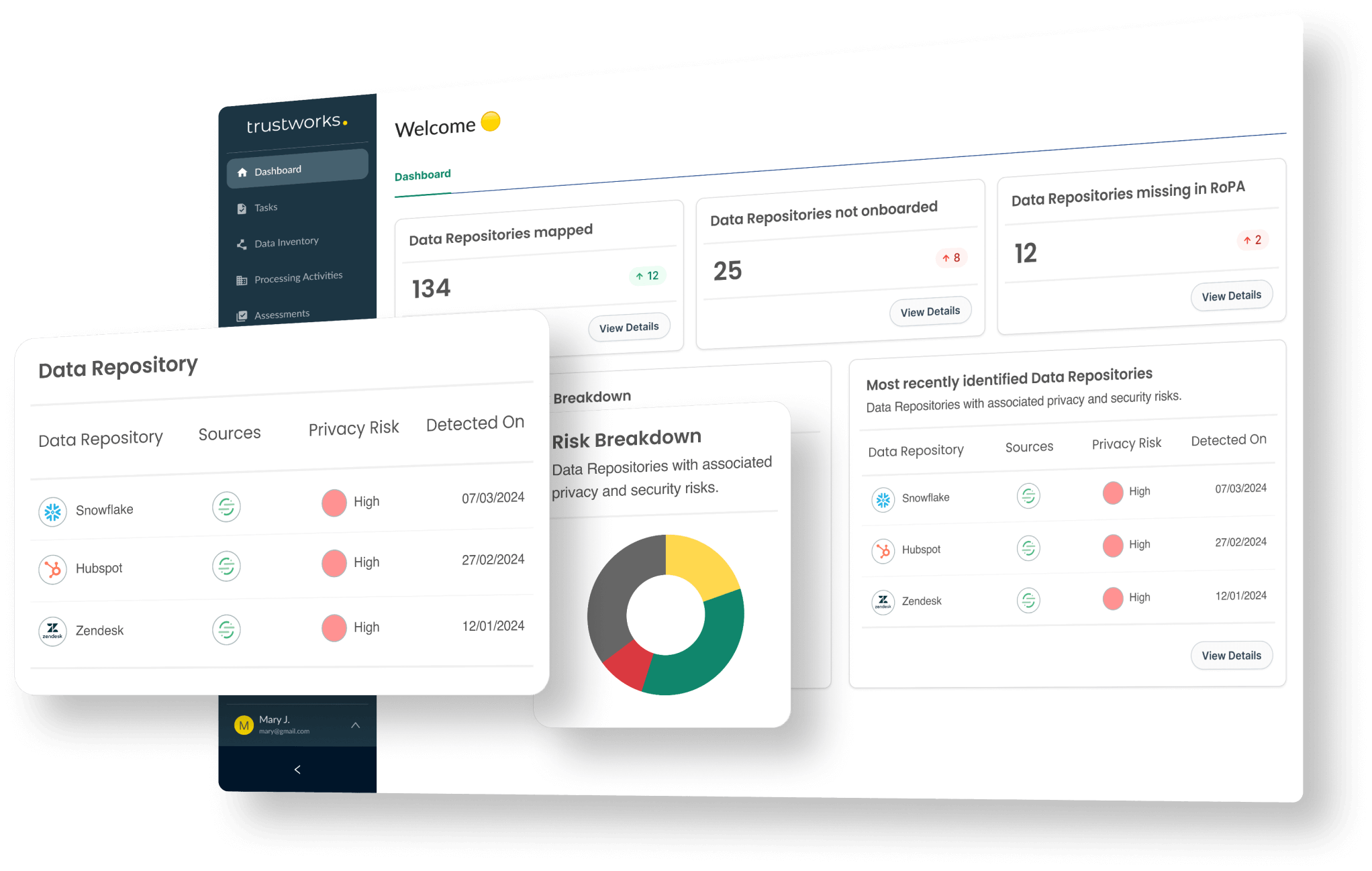Open Dashboard in the sidebar
1372x871 pixels.
pos(297,169)
